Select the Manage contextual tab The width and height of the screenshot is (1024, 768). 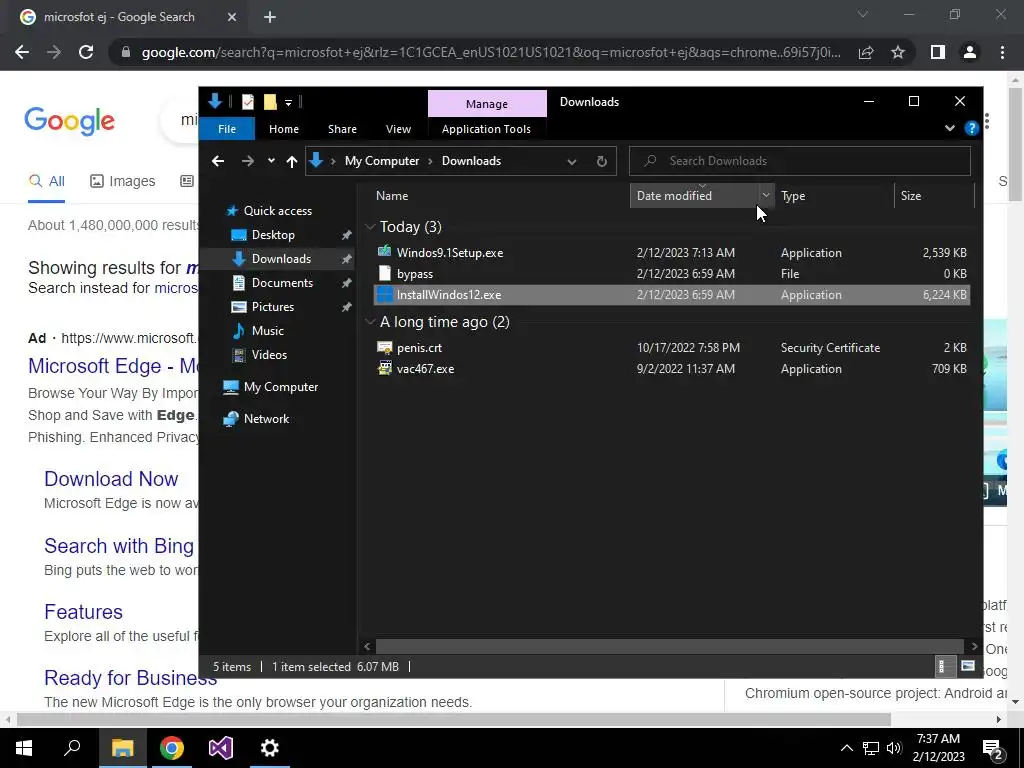tap(487, 104)
